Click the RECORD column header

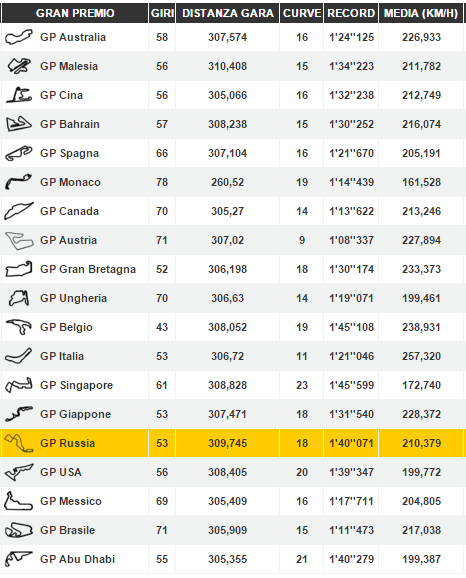point(351,13)
